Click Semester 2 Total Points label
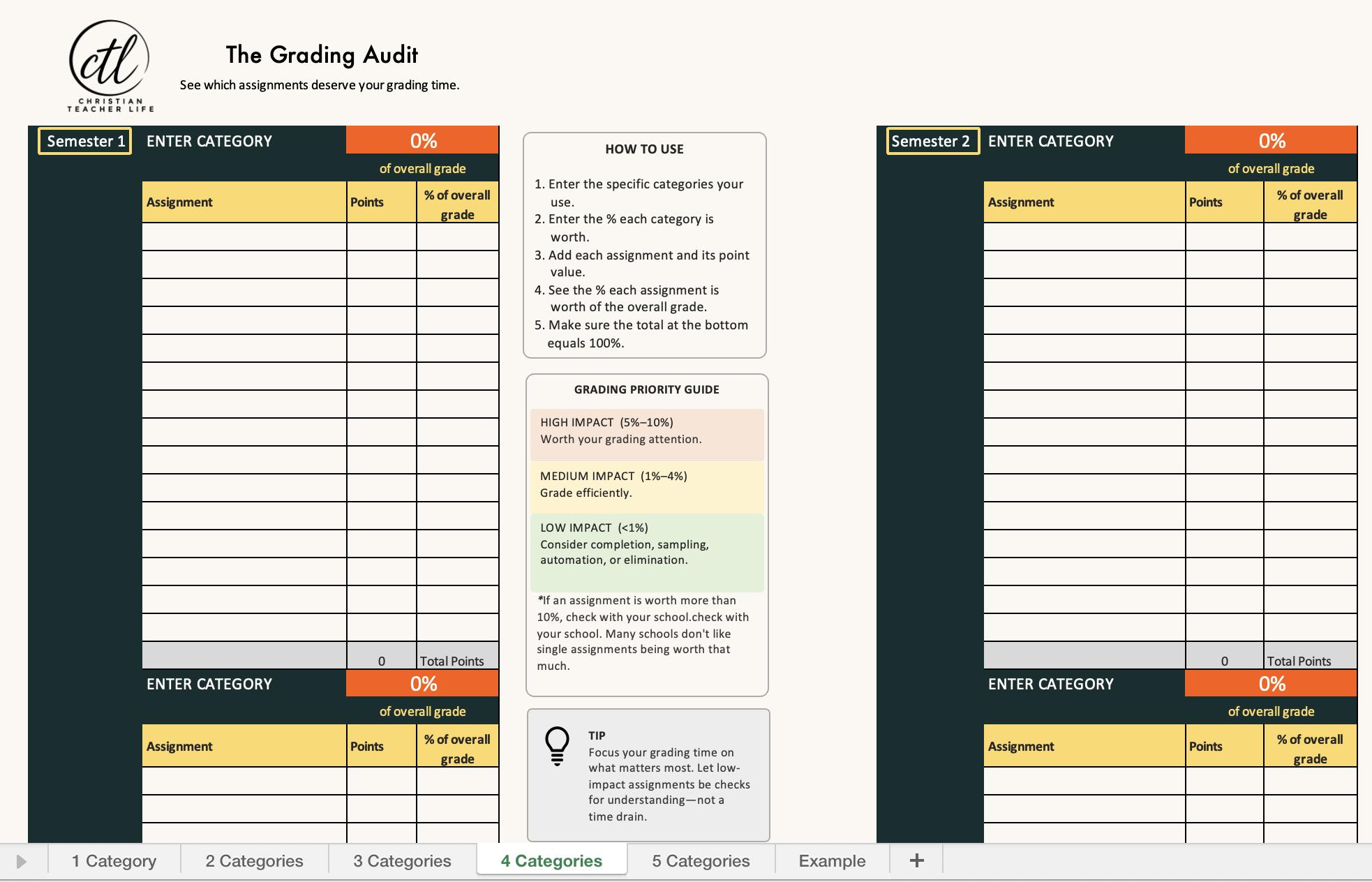The height and width of the screenshot is (882, 1372). tap(1310, 656)
